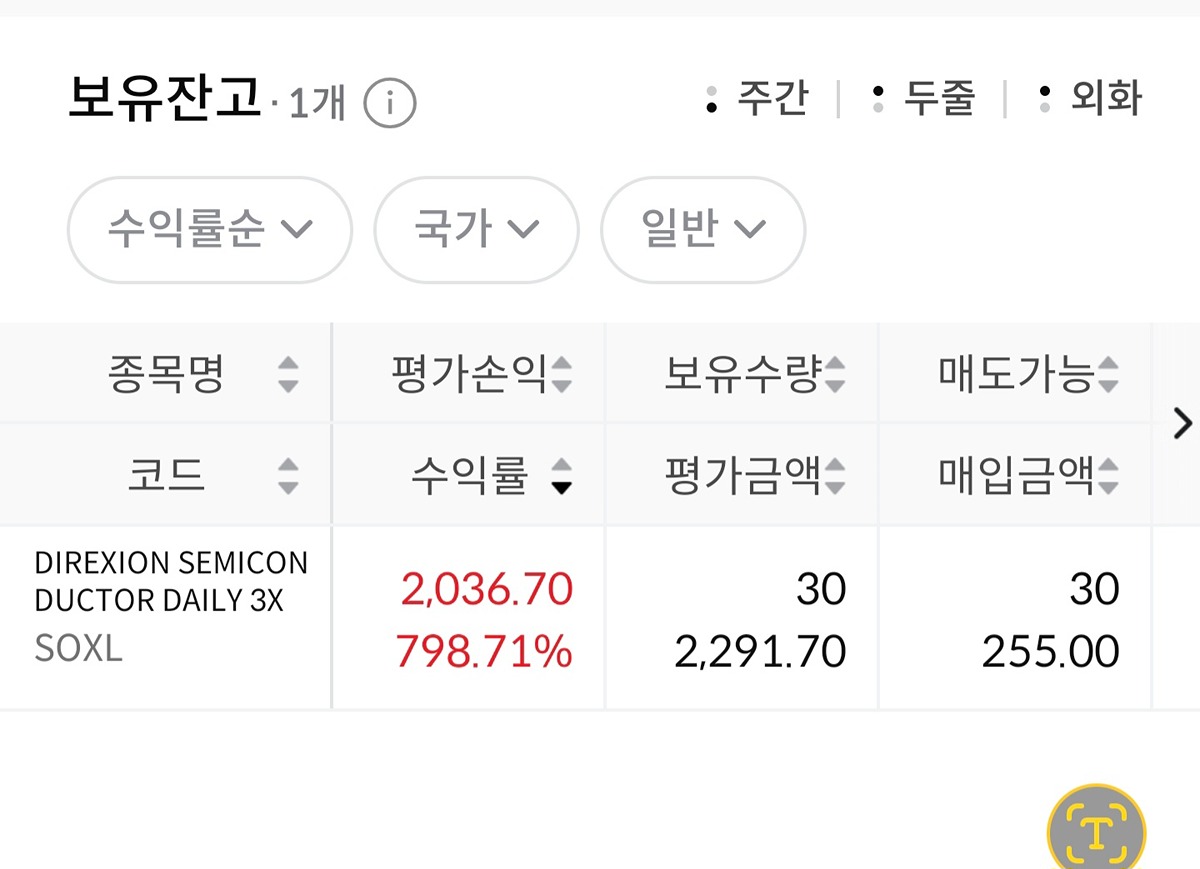Sort by 평가손익 using its sort arrows
The image size is (1200, 869).
(562, 375)
